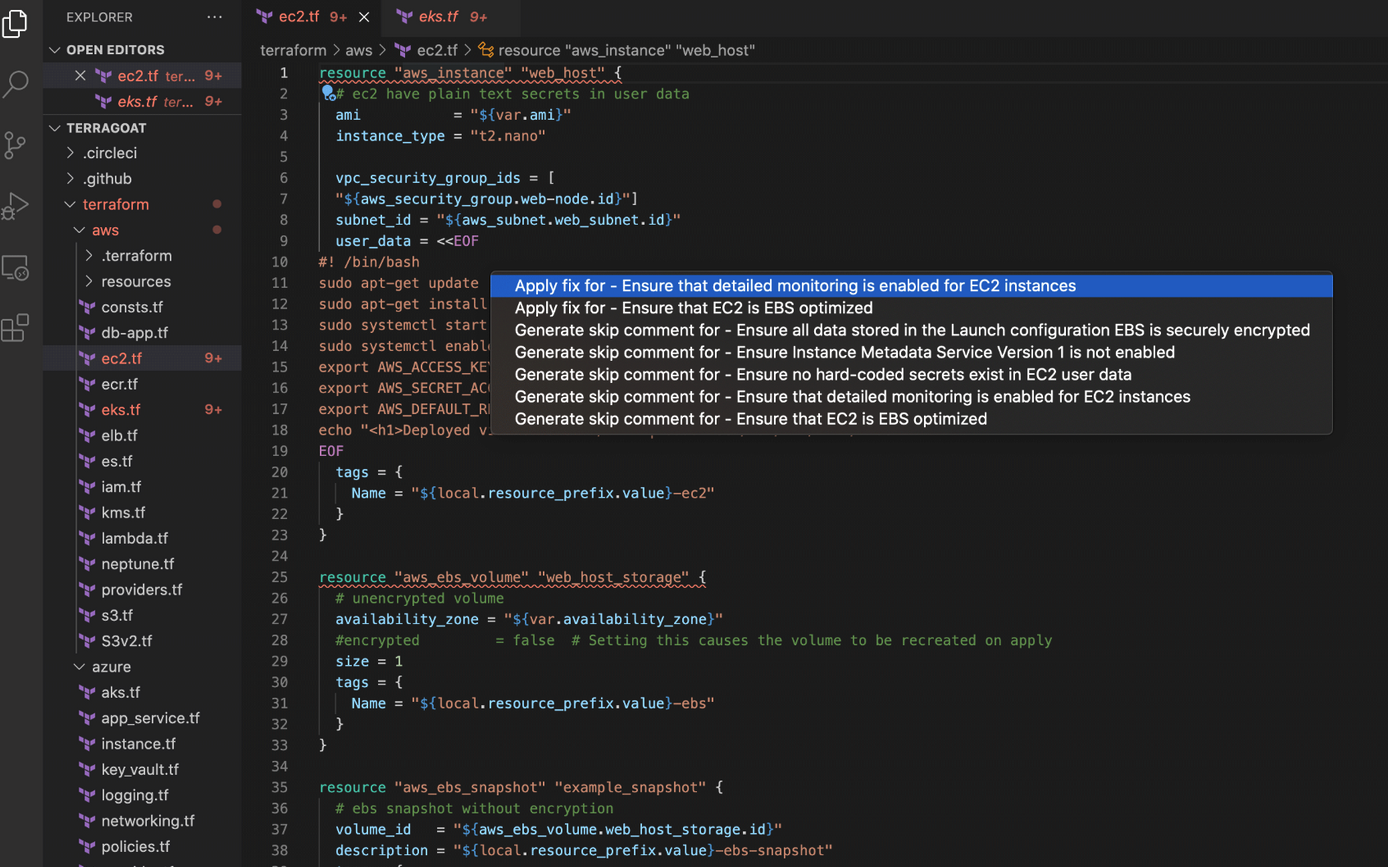Click the 9+ problems badge next to ec2.tf
Image resolution: width=1388 pixels, height=867 pixels.
(214, 75)
